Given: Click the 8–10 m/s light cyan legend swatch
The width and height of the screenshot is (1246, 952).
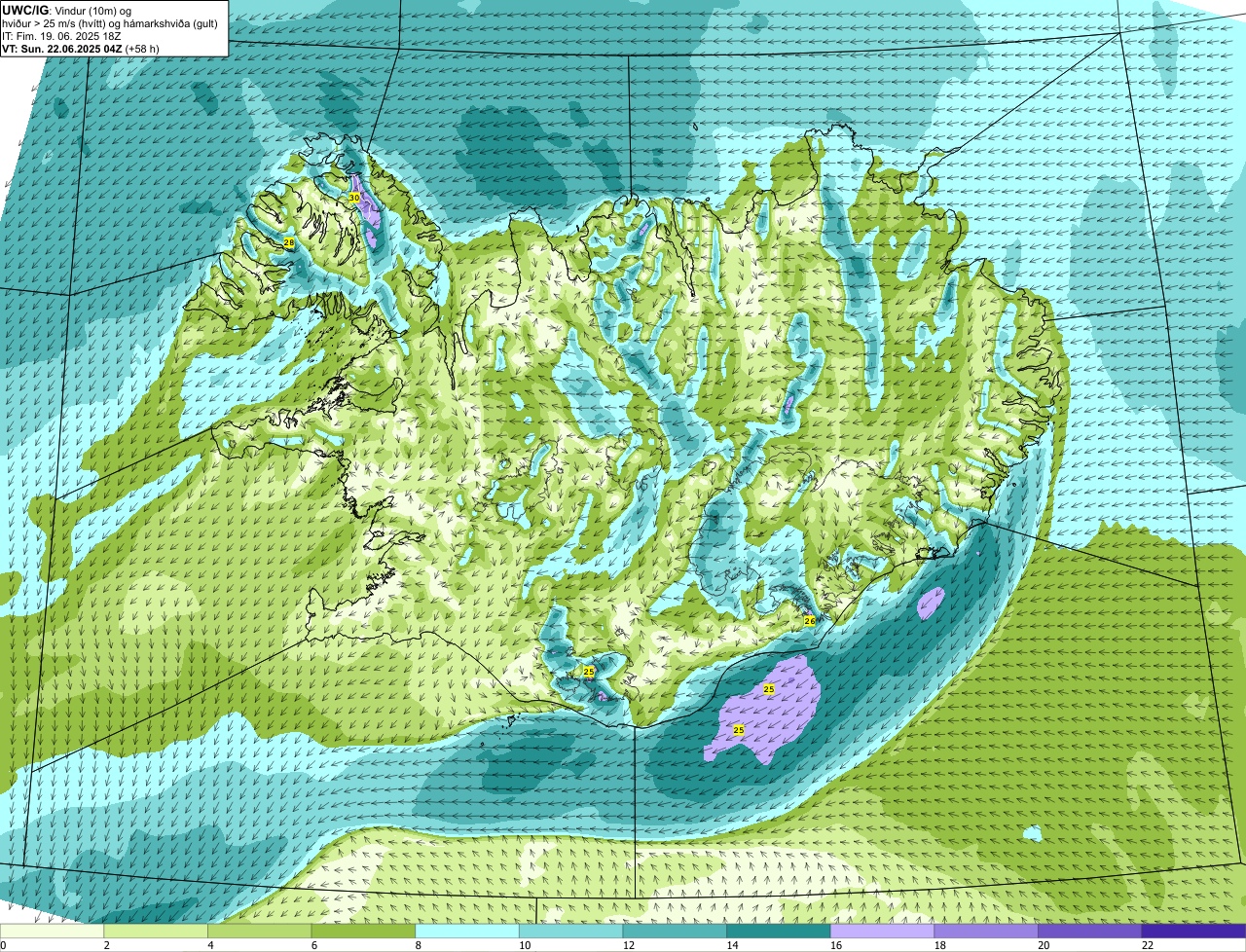Looking at the screenshot, I should point(467,931).
